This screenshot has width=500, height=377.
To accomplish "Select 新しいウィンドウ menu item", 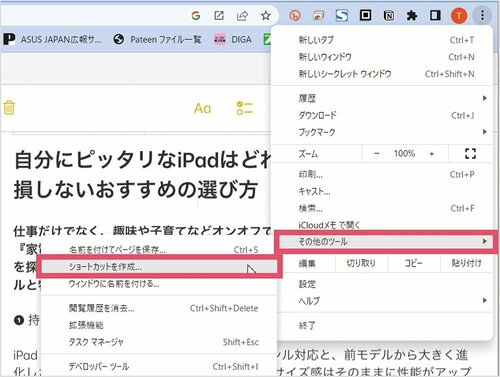I will (x=382, y=57).
